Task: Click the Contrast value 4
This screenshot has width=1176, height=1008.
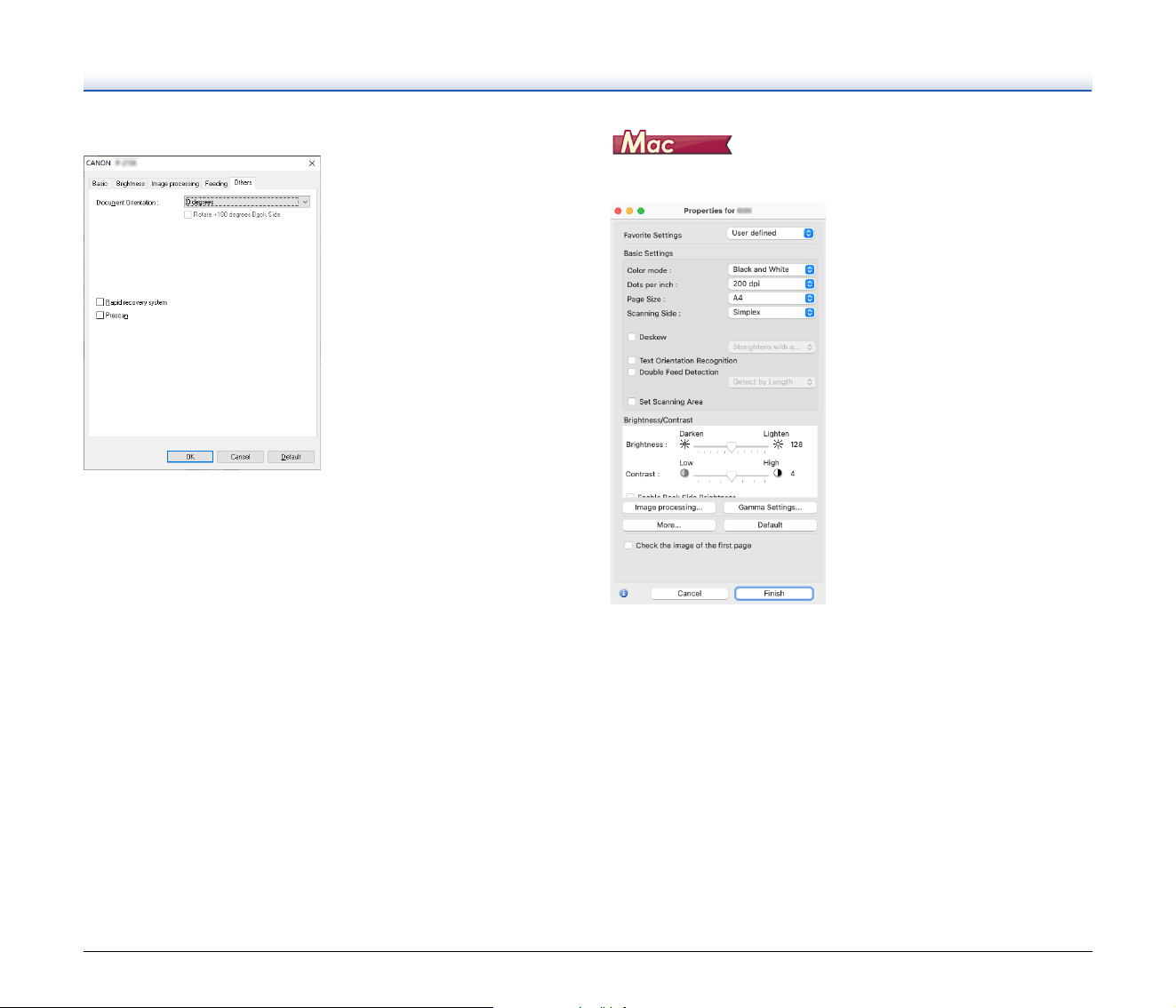Action: [793, 474]
